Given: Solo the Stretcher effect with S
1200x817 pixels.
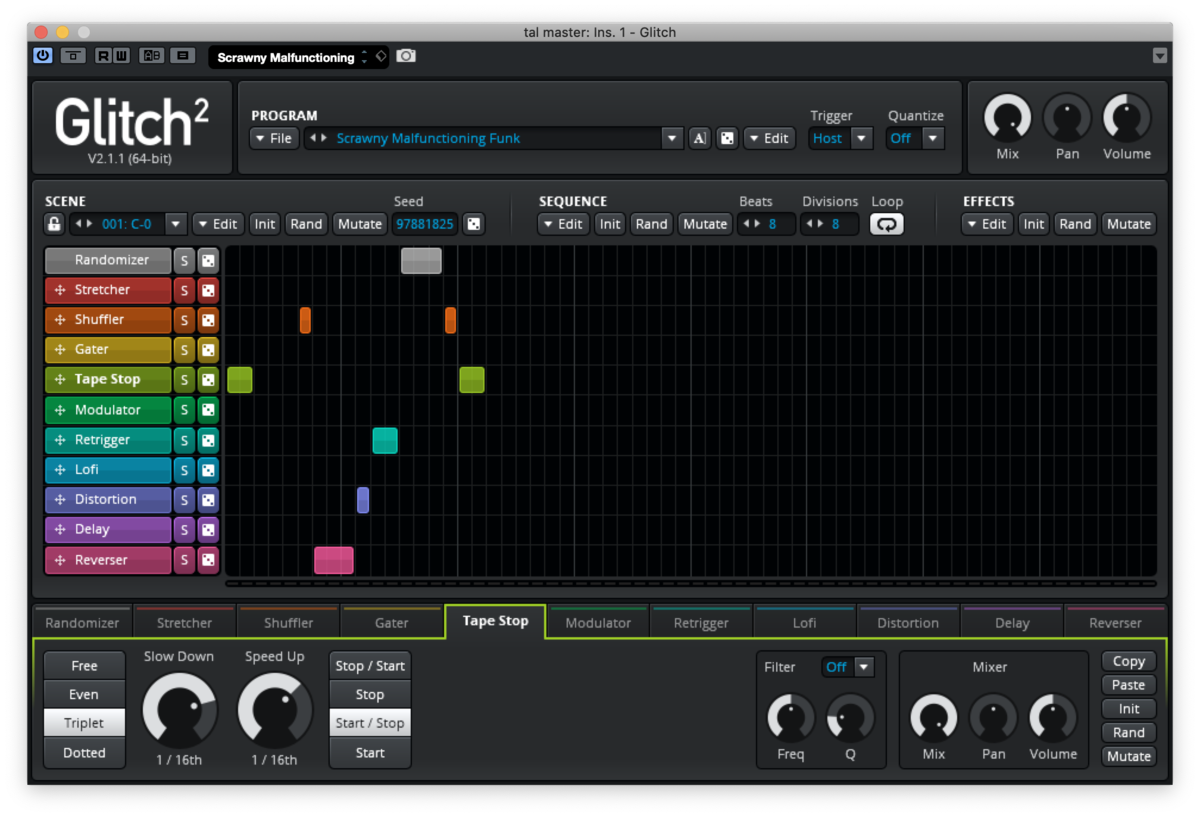Looking at the screenshot, I should point(184,290).
